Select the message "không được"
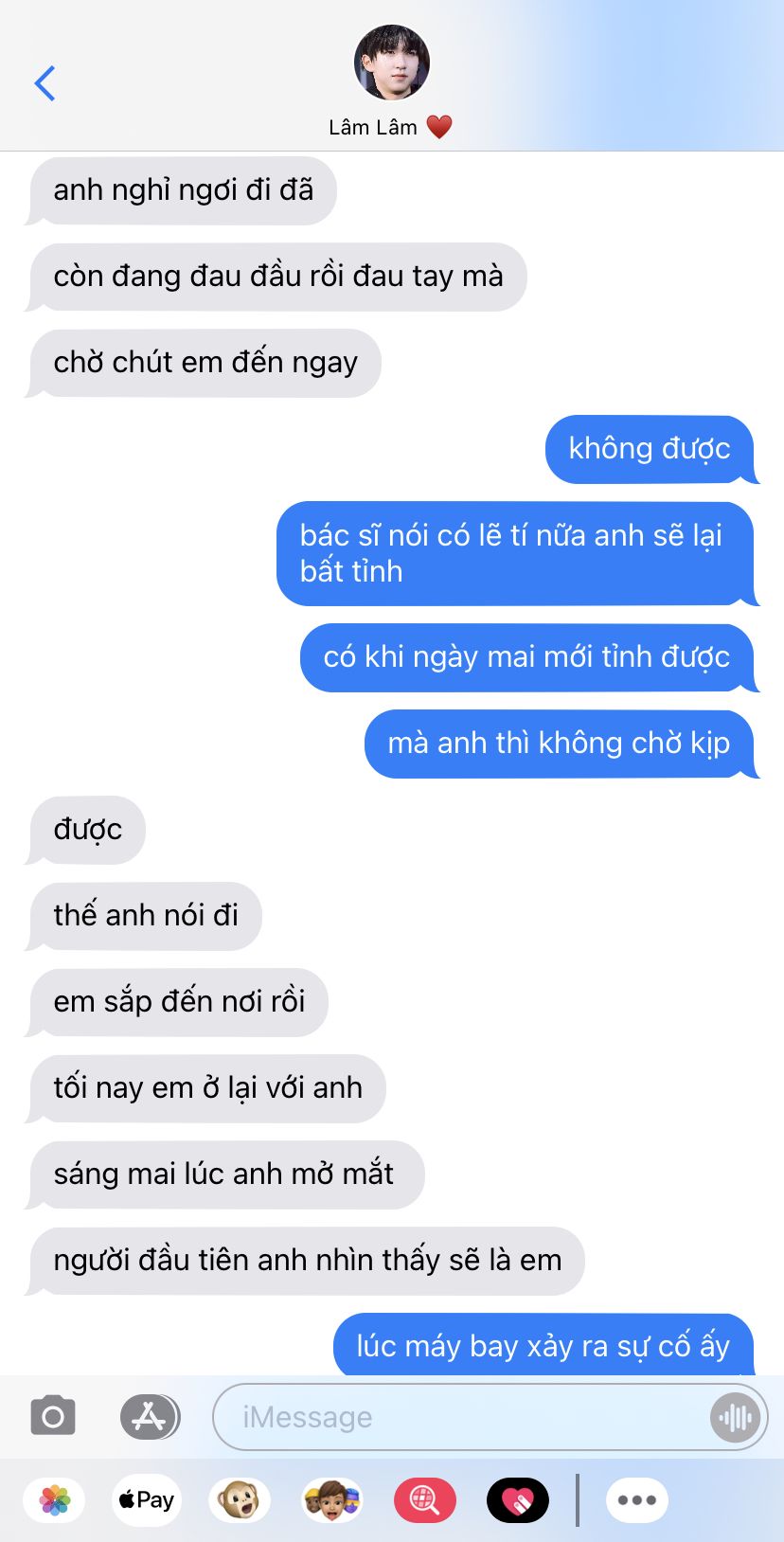This screenshot has height=1542, width=784. pyautogui.click(x=650, y=449)
